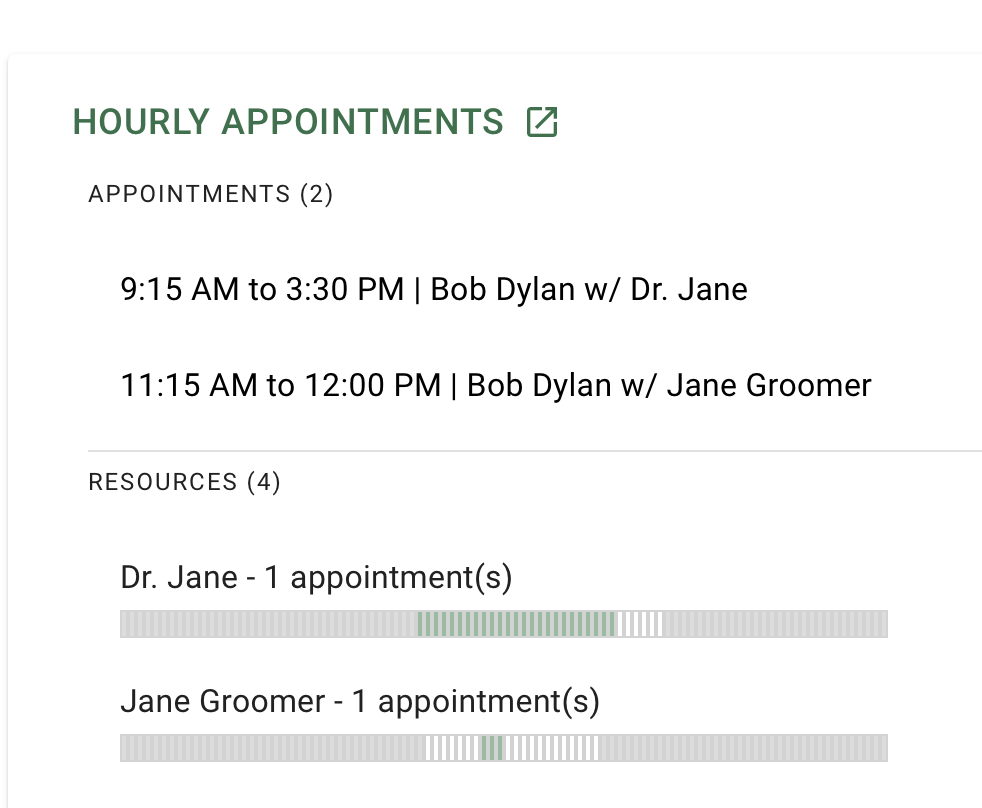Screen dimensions: 982x808
Task: Click white available slots on Dr. Jane's timeline
Action: click(x=639, y=624)
